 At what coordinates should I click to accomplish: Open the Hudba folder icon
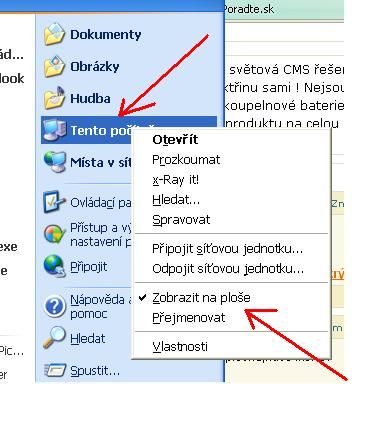click(x=54, y=98)
